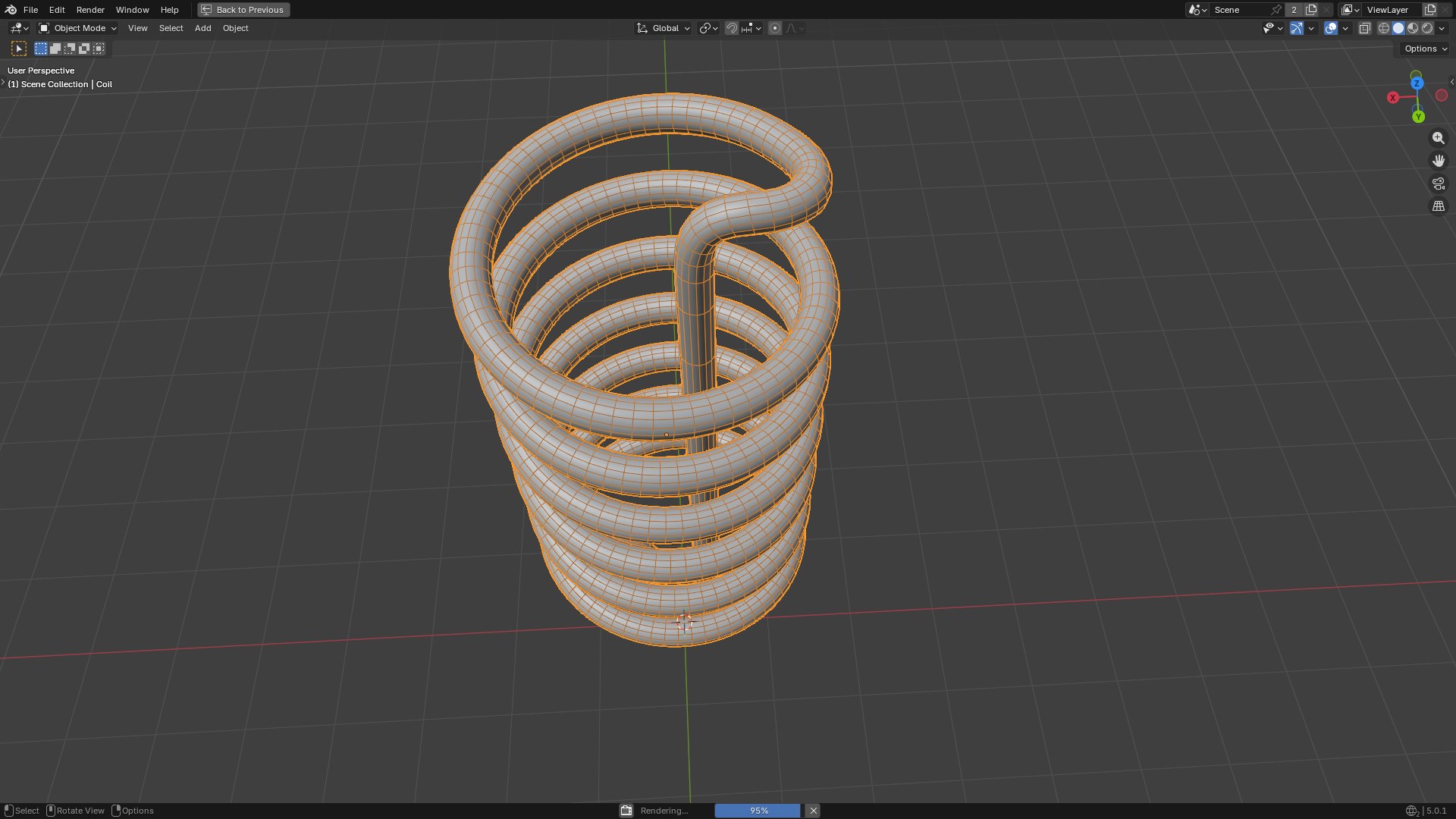Open the viewport Select menu
The height and width of the screenshot is (819, 1456).
[171, 28]
